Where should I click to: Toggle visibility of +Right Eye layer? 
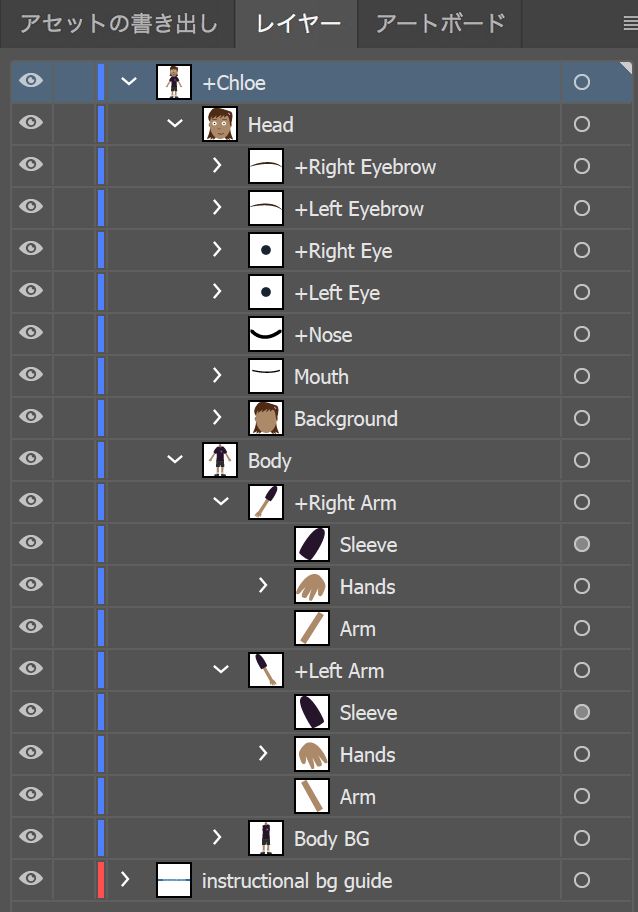(x=30, y=250)
